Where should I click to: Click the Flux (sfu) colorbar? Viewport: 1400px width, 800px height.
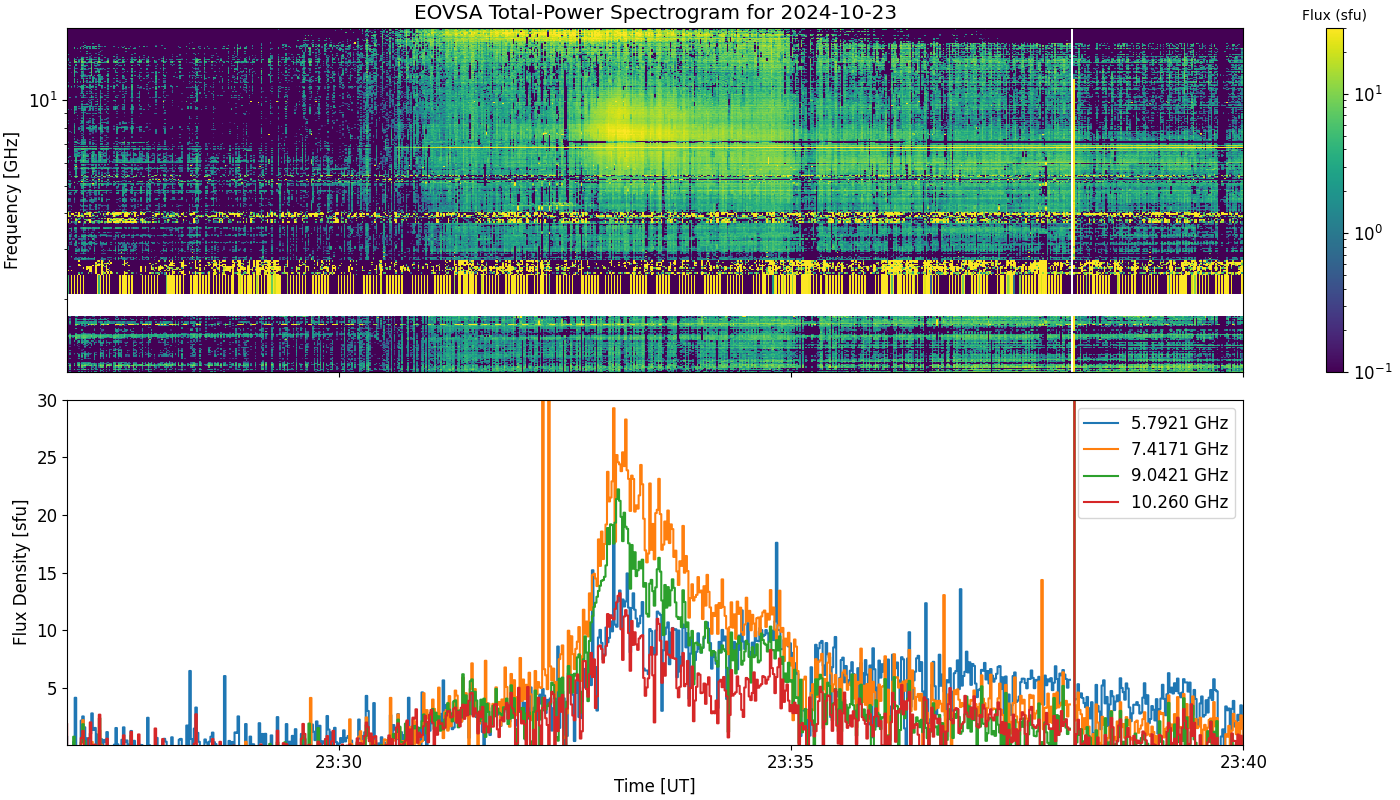point(1335,200)
